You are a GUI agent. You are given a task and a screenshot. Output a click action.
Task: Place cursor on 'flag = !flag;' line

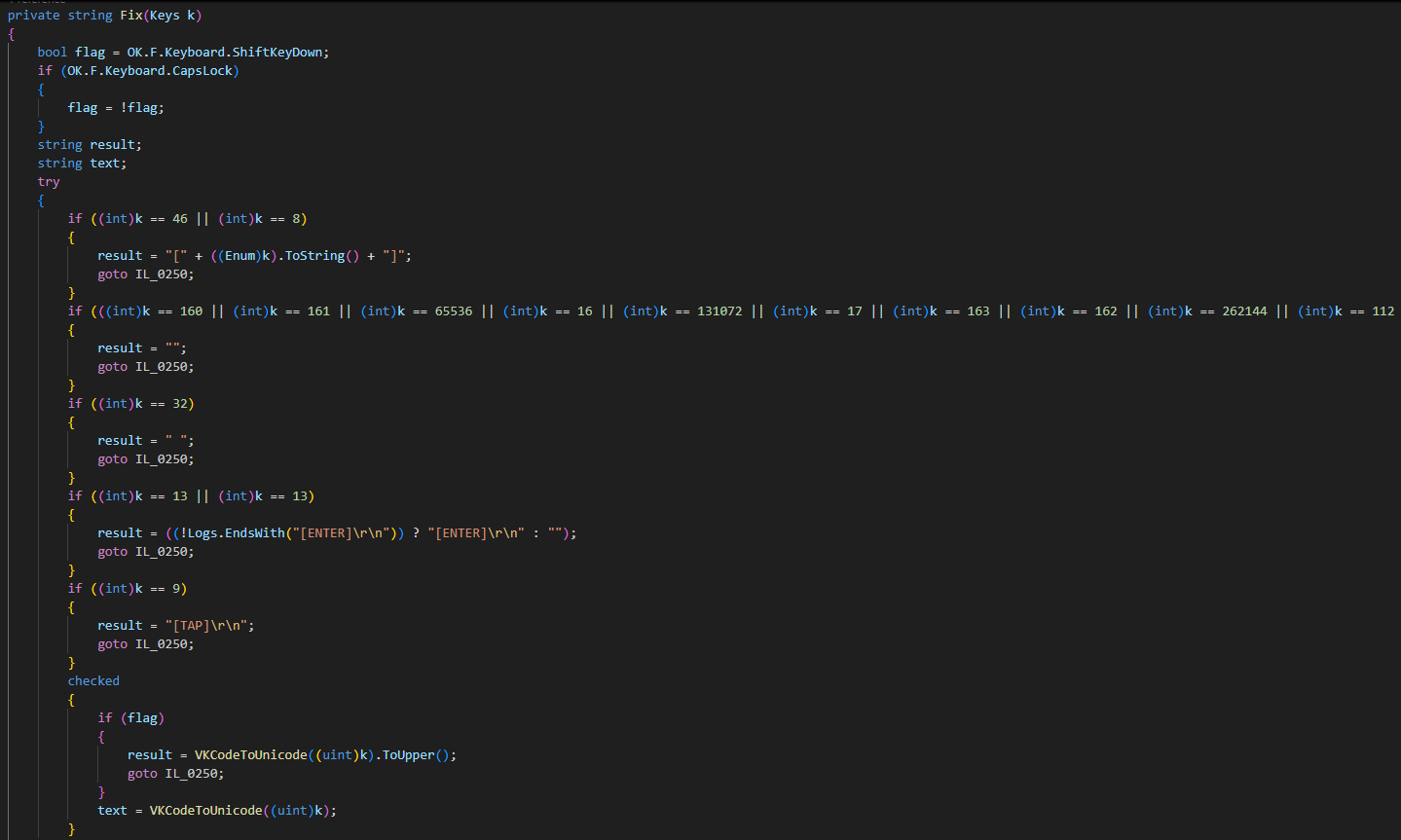click(116, 108)
